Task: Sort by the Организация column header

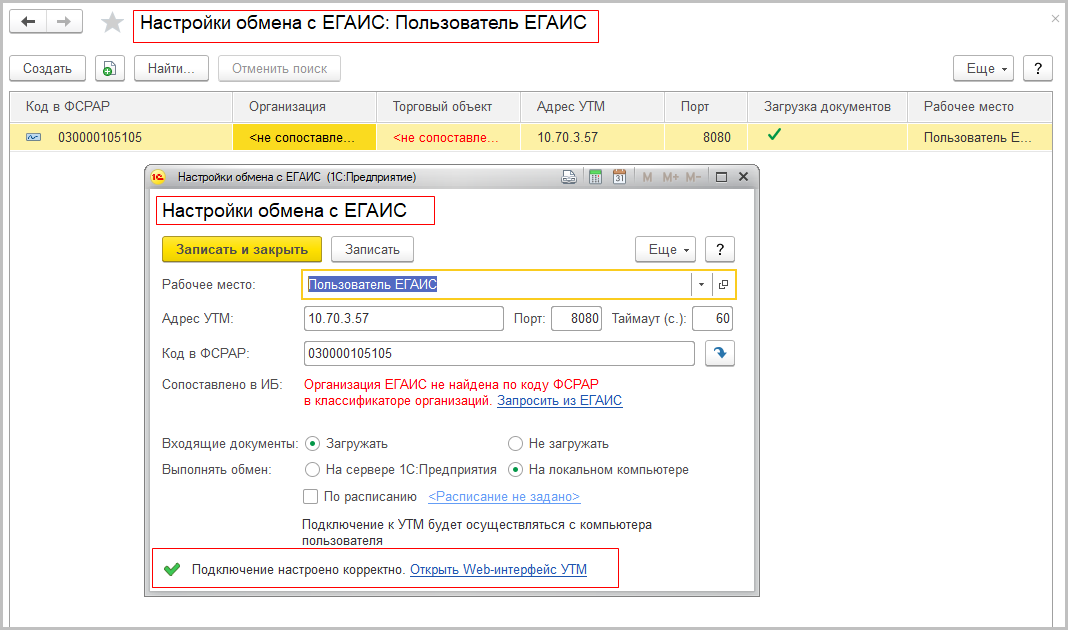Action: tap(304, 107)
